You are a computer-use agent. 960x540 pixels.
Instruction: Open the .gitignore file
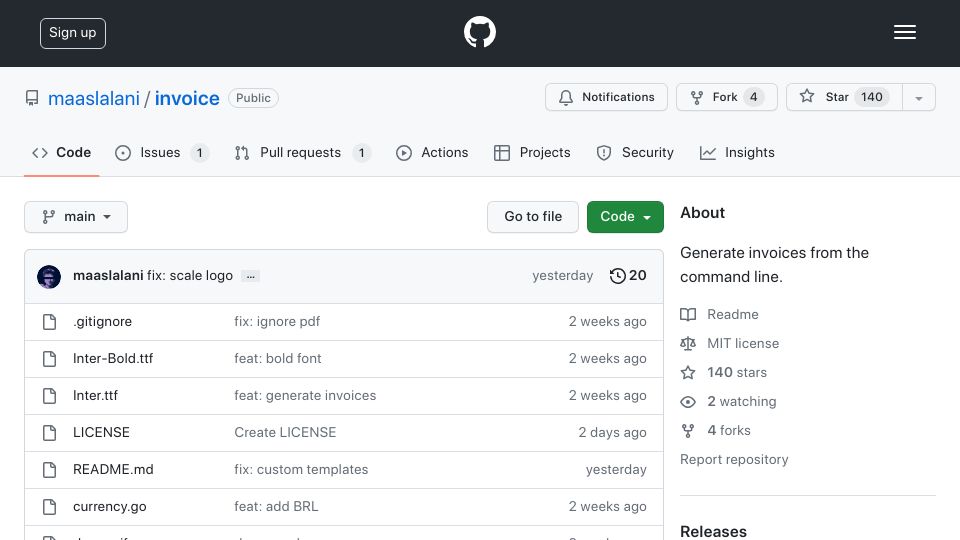tap(102, 321)
